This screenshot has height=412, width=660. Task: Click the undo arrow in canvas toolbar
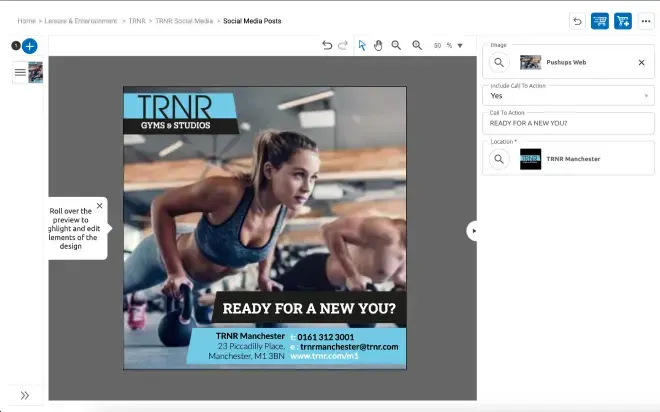pos(327,45)
